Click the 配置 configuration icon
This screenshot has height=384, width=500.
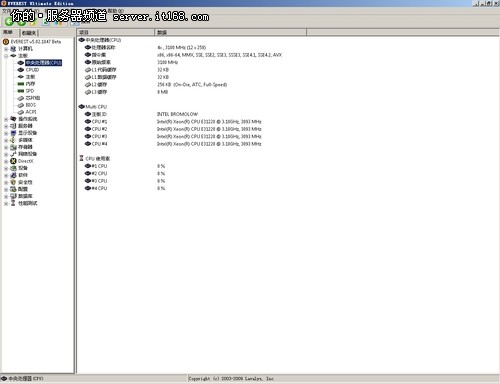pos(13,189)
